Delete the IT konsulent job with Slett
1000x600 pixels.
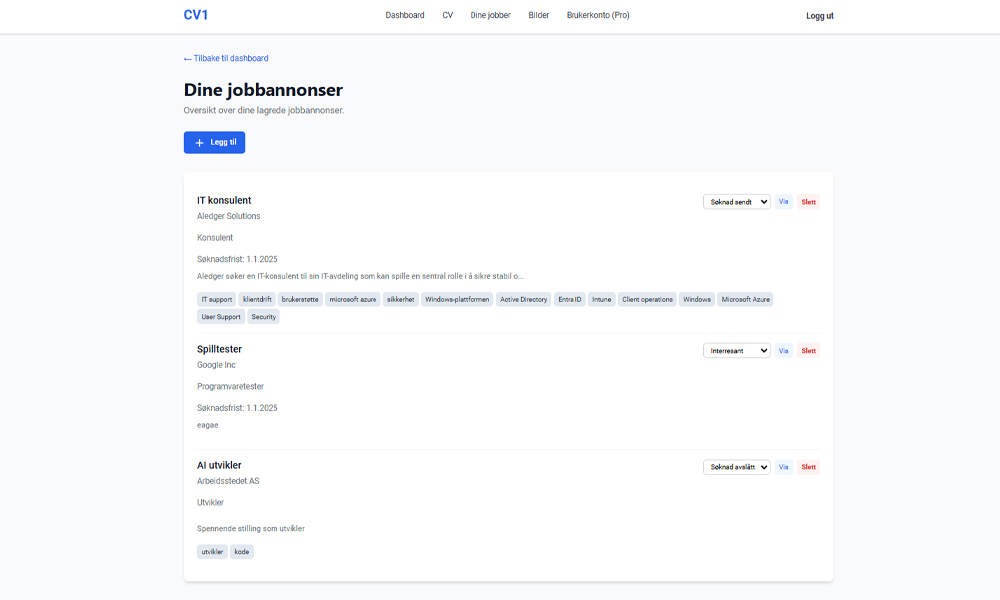809,202
